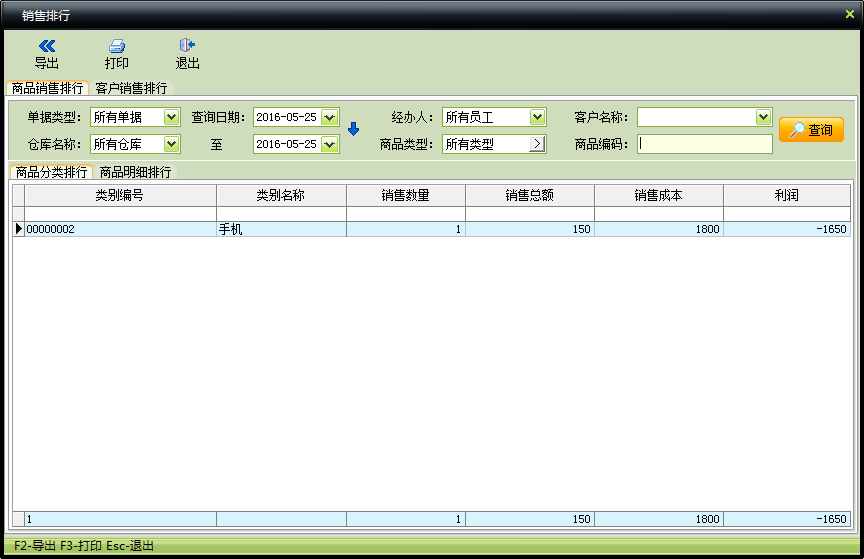Screen dimensions: 864x559
Task: Sort by 销售成本 column header
Action: (x=659, y=195)
